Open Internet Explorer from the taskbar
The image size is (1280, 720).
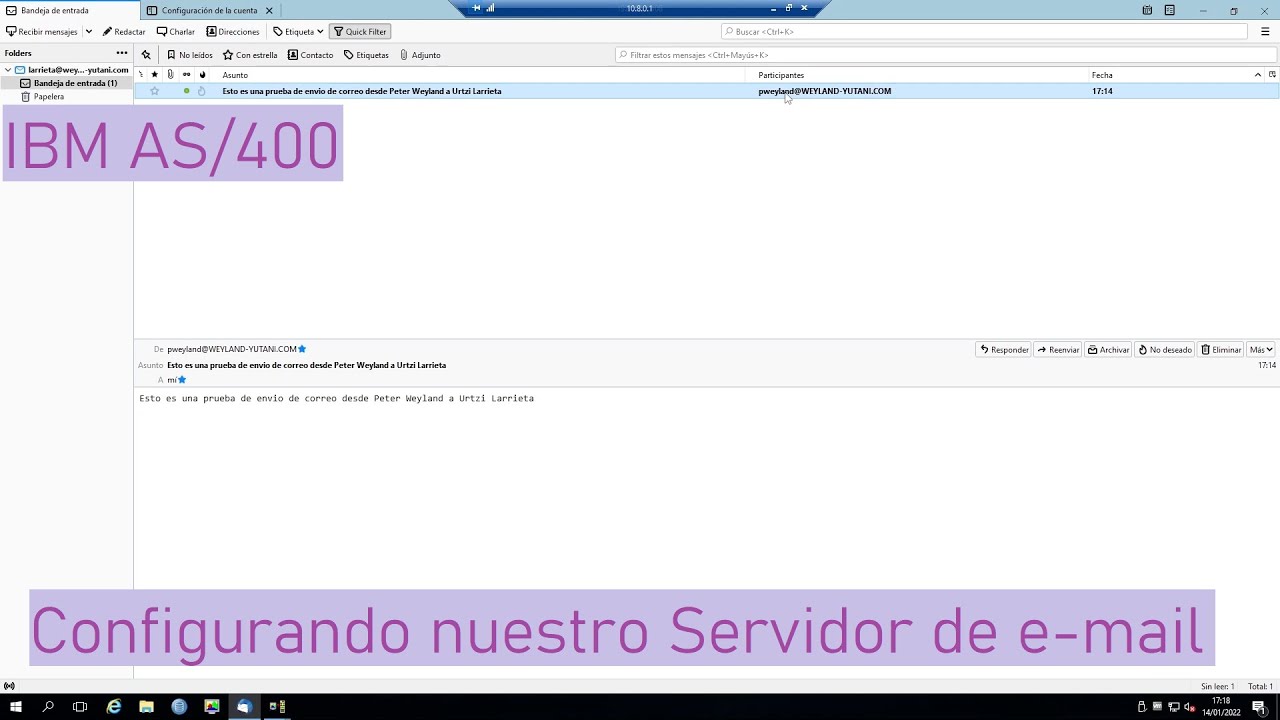[x=114, y=707]
